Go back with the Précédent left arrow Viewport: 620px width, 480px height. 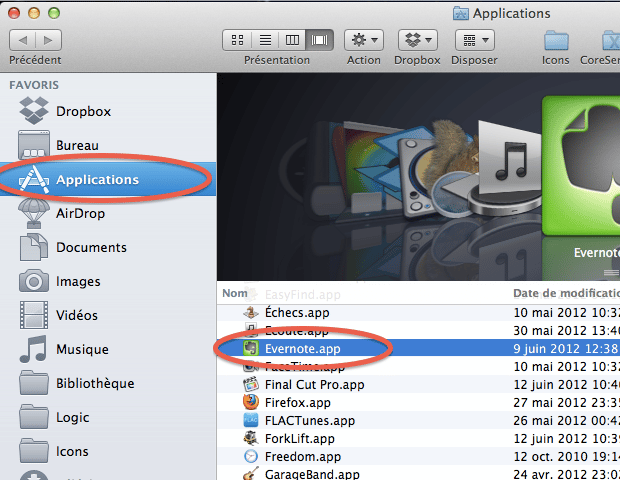point(23,40)
